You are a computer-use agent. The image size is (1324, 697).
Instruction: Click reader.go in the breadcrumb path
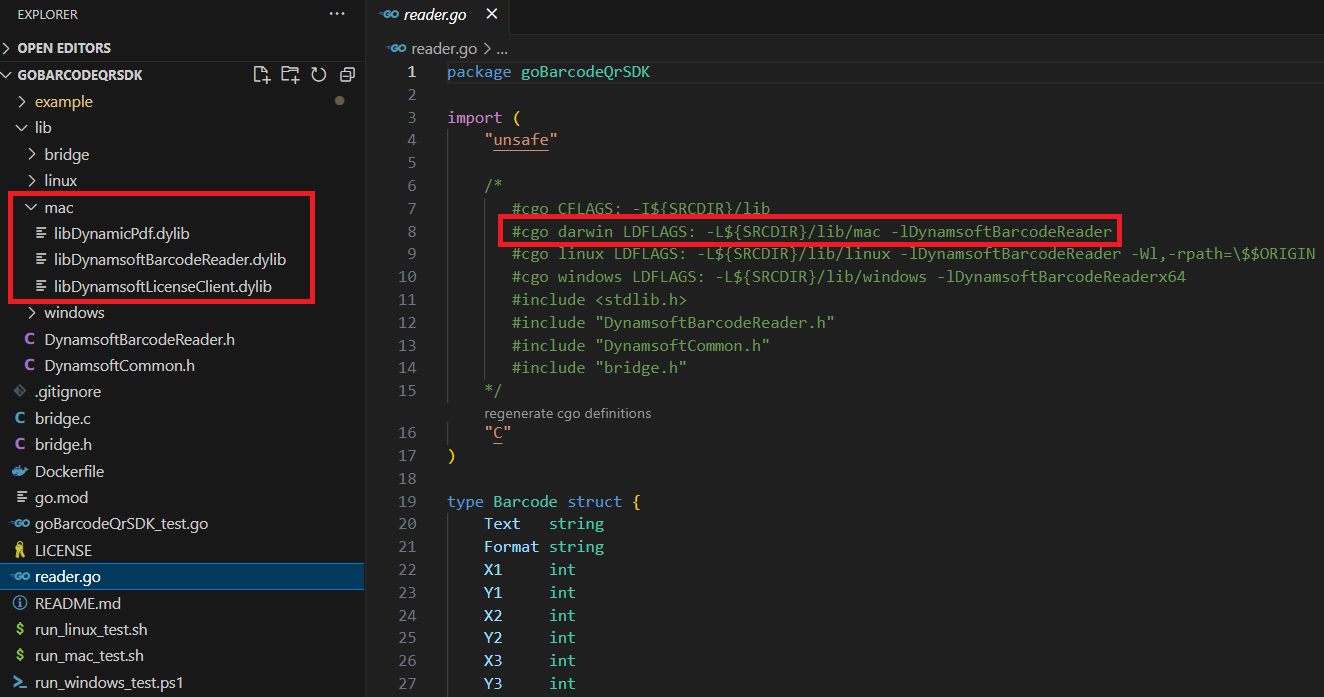[x=443, y=48]
